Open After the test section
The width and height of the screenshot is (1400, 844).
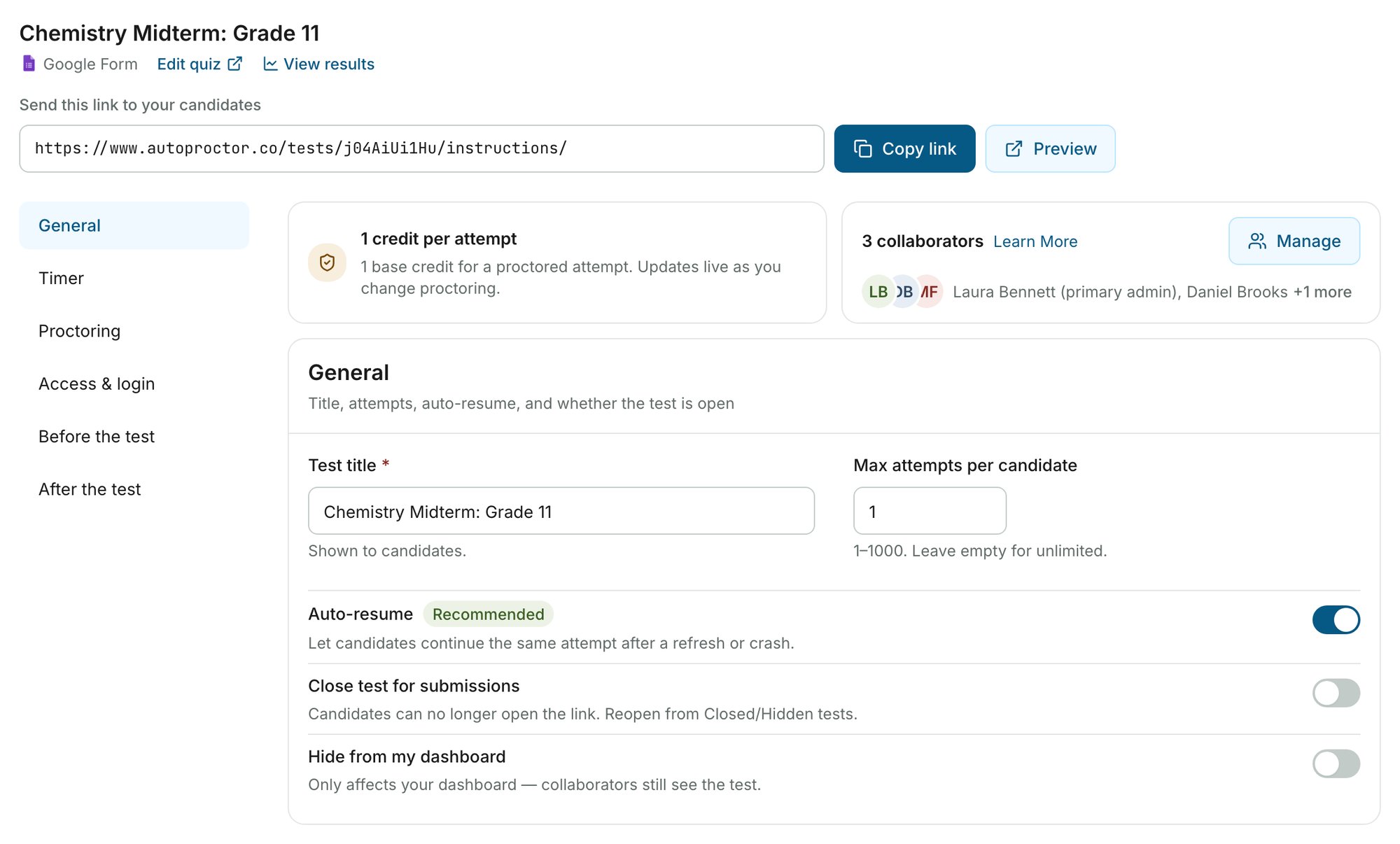tap(134, 489)
